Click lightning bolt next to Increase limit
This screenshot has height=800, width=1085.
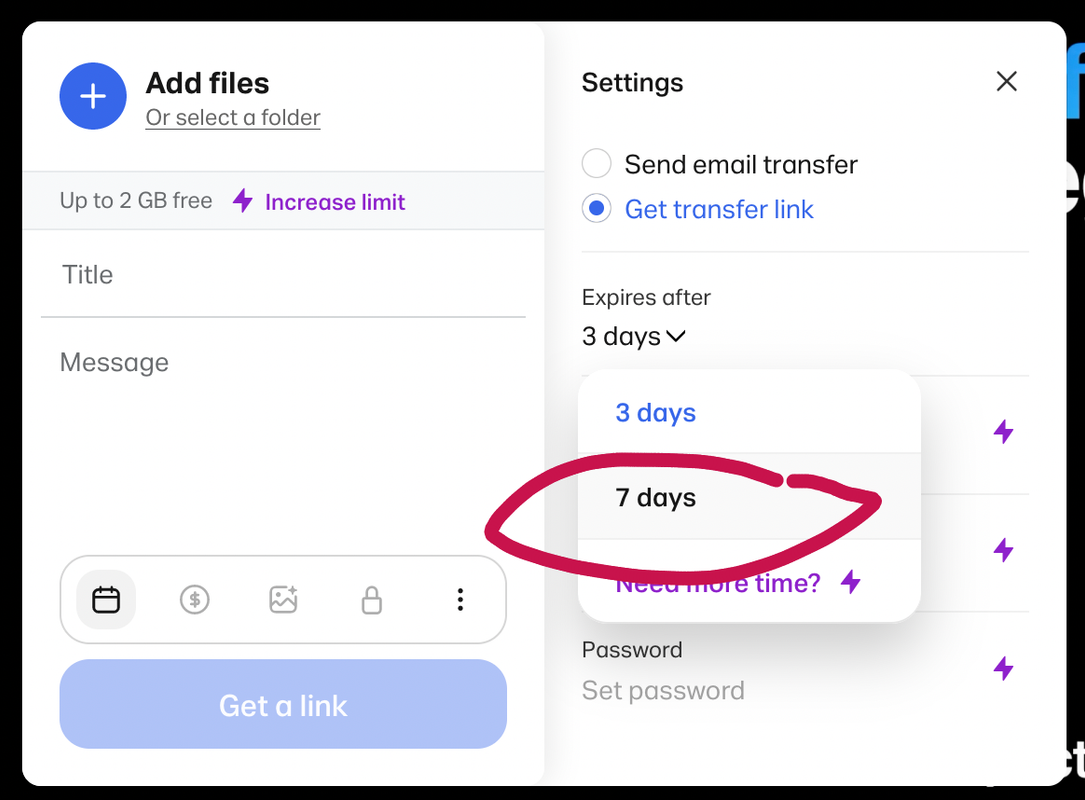[242, 201]
